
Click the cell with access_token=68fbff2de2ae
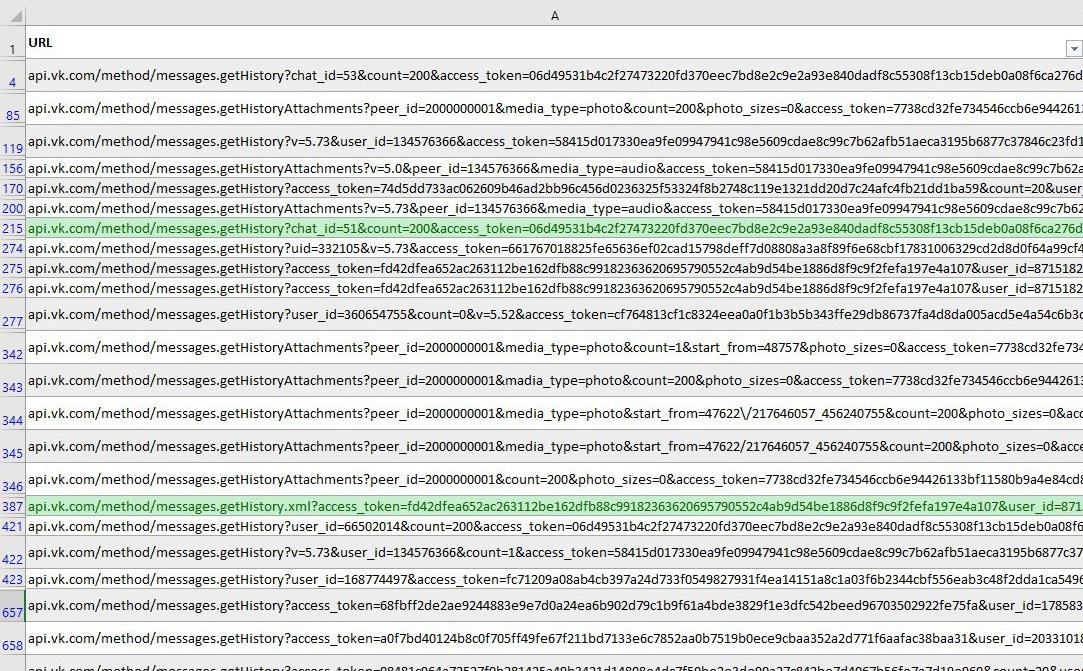[554, 606]
